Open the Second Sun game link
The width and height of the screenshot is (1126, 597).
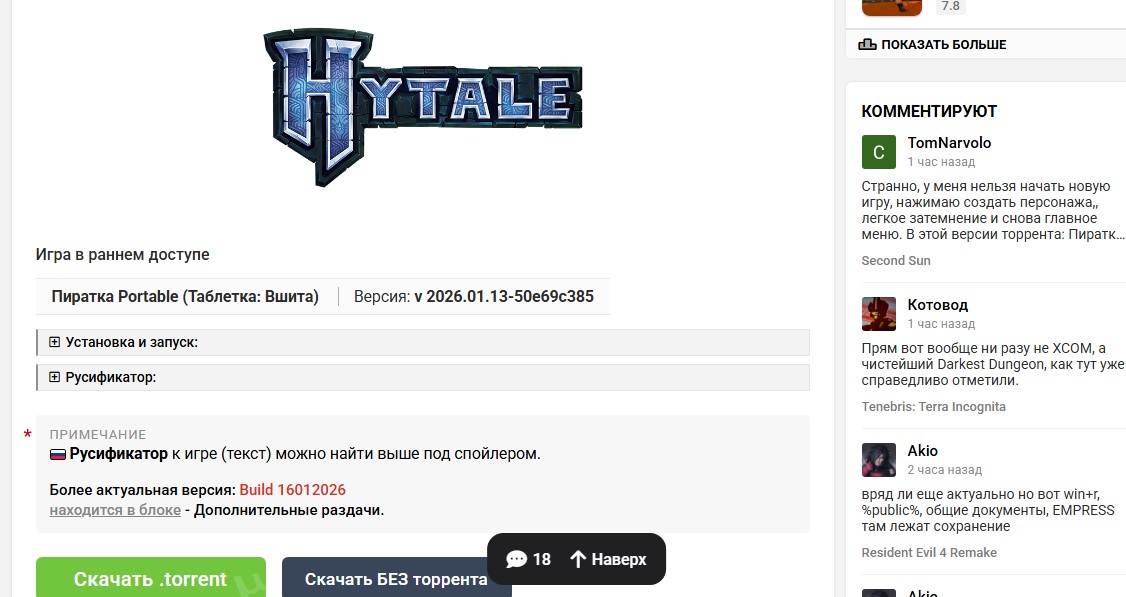tap(895, 261)
